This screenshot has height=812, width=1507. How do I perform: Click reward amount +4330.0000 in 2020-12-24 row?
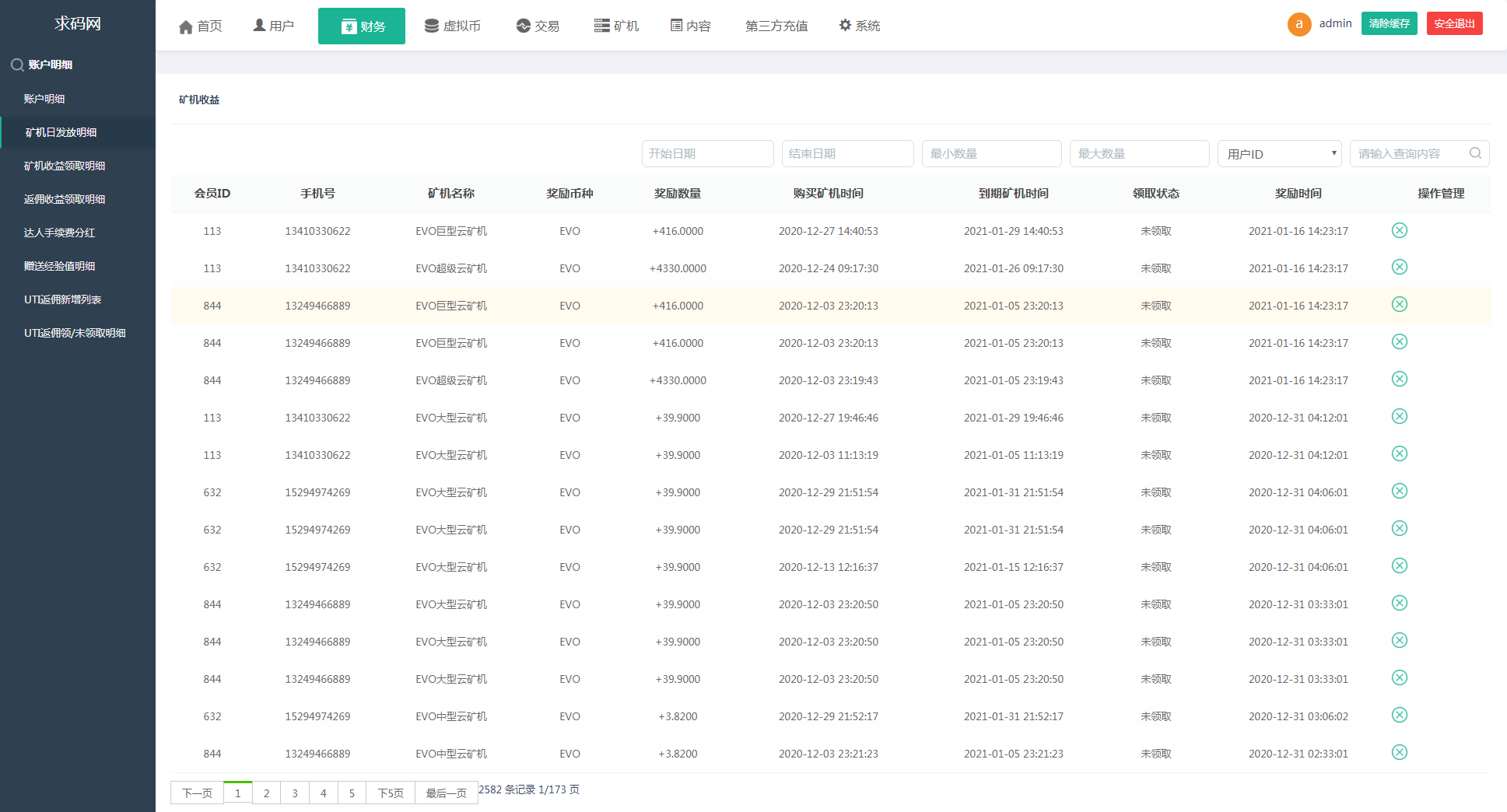pyautogui.click(x=678, y=268)
